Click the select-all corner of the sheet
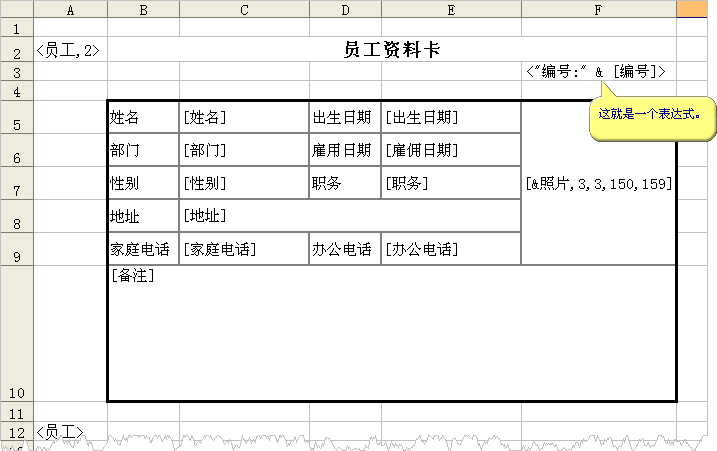Image resolution: width=717 pixels, height=451 pixels. coord(16,9)
